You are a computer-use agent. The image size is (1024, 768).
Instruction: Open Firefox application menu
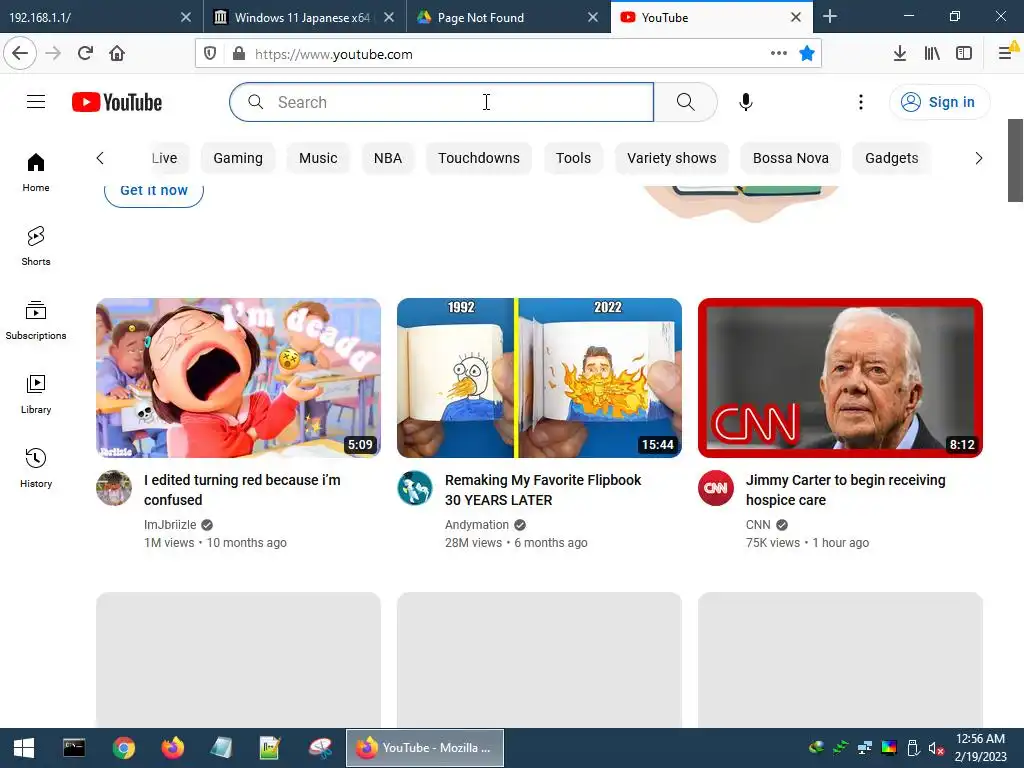tap(1006, 52)
